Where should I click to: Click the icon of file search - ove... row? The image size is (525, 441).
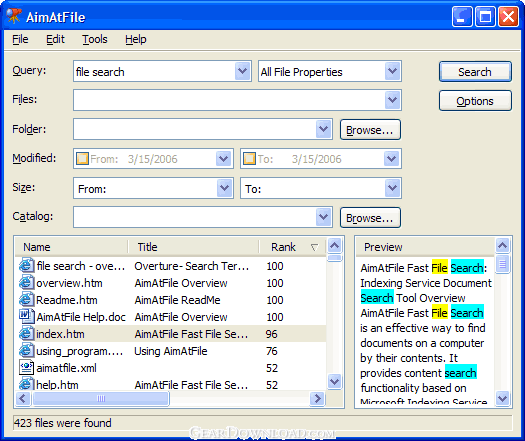[26, 266]
